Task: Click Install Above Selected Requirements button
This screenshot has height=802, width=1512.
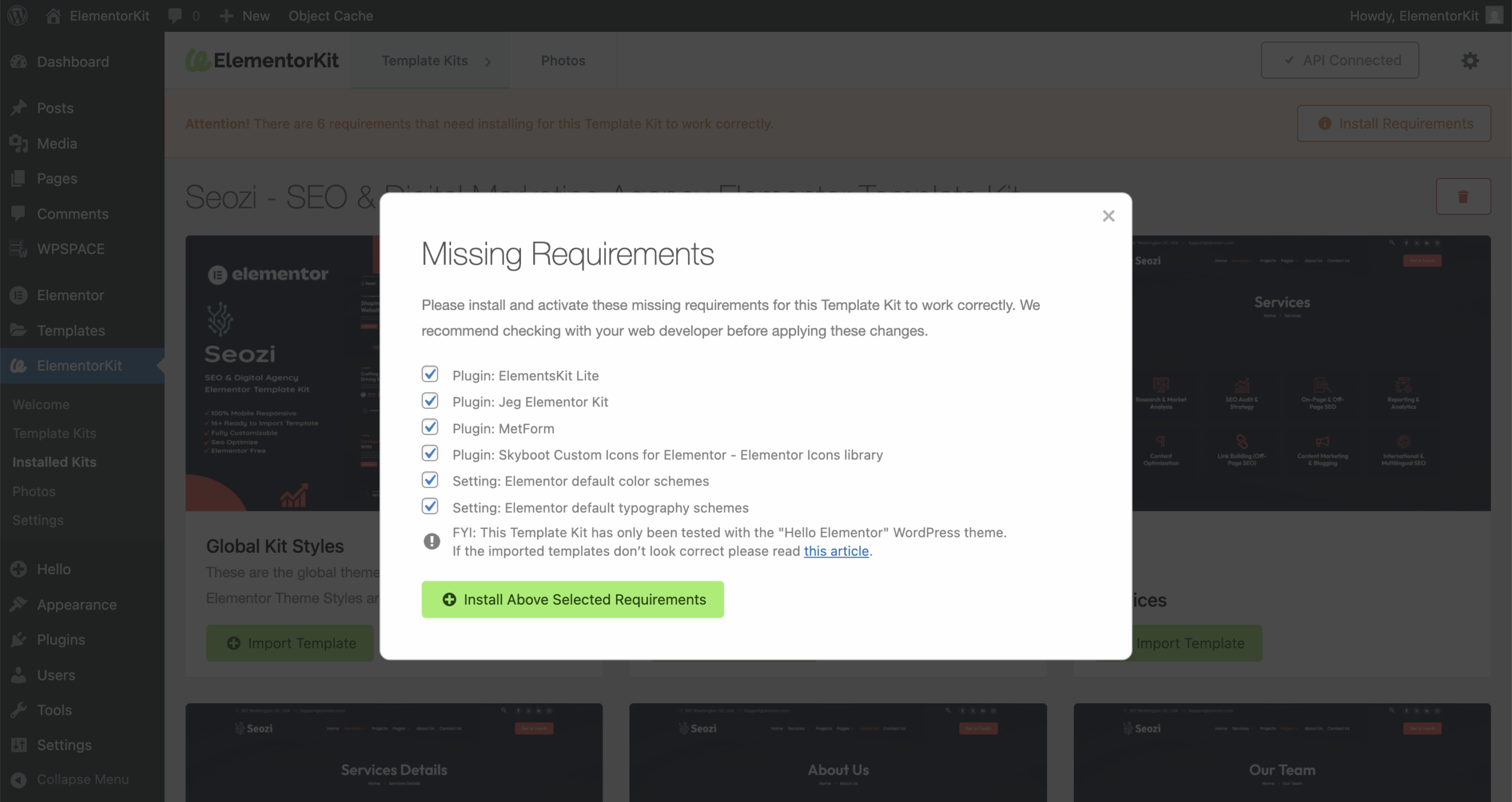Action: [x=572, y=599]
